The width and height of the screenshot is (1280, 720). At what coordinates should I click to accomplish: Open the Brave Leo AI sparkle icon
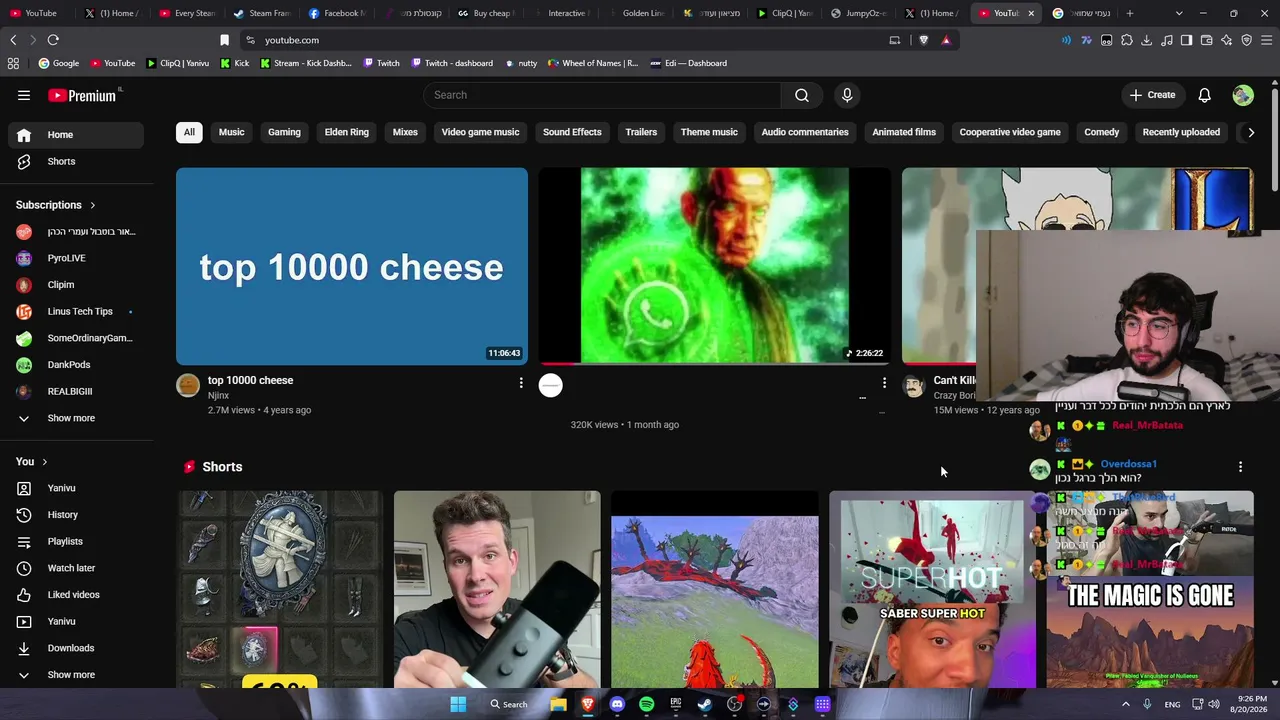(x=1227, y=40)
